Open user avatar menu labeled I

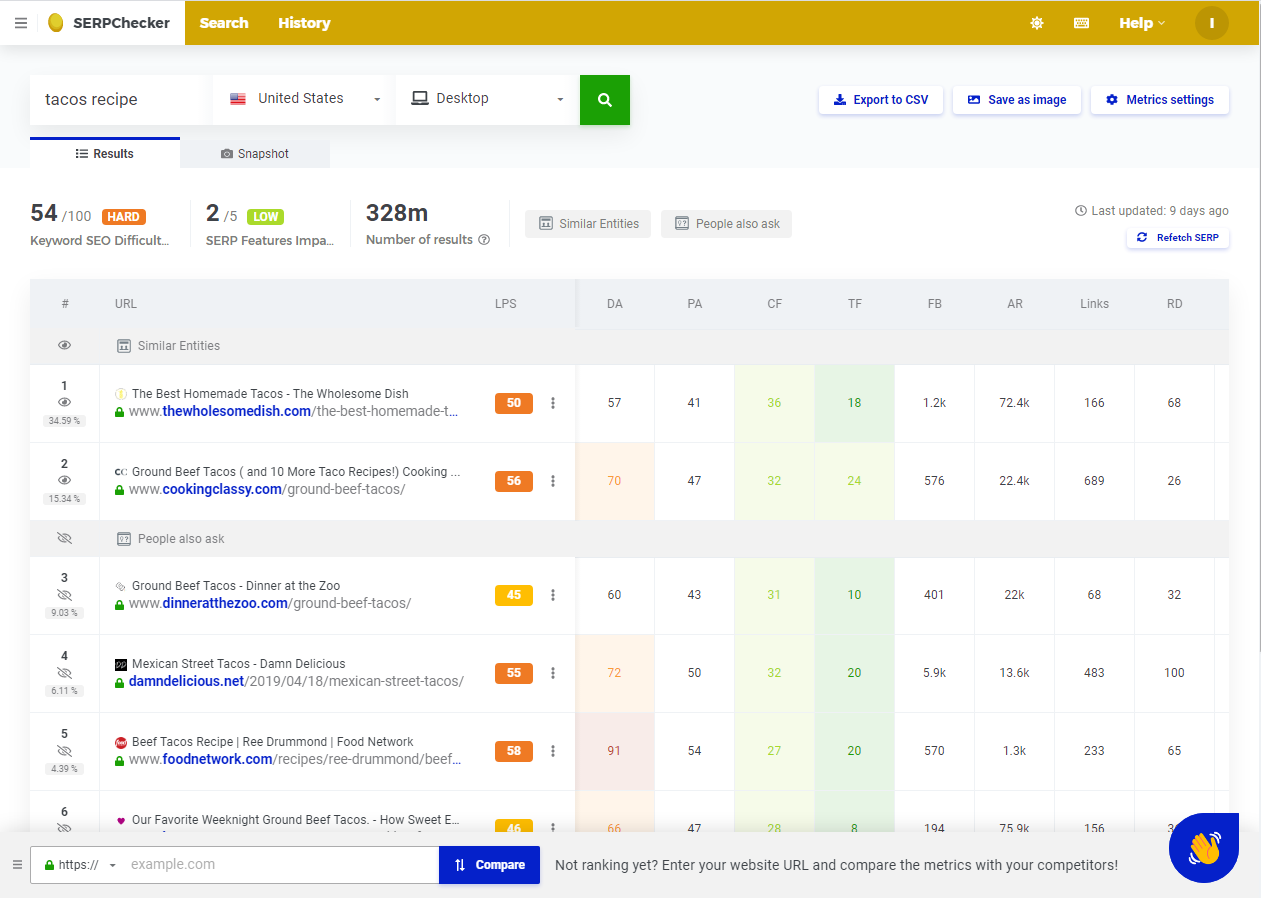[x=1212, y=23]
